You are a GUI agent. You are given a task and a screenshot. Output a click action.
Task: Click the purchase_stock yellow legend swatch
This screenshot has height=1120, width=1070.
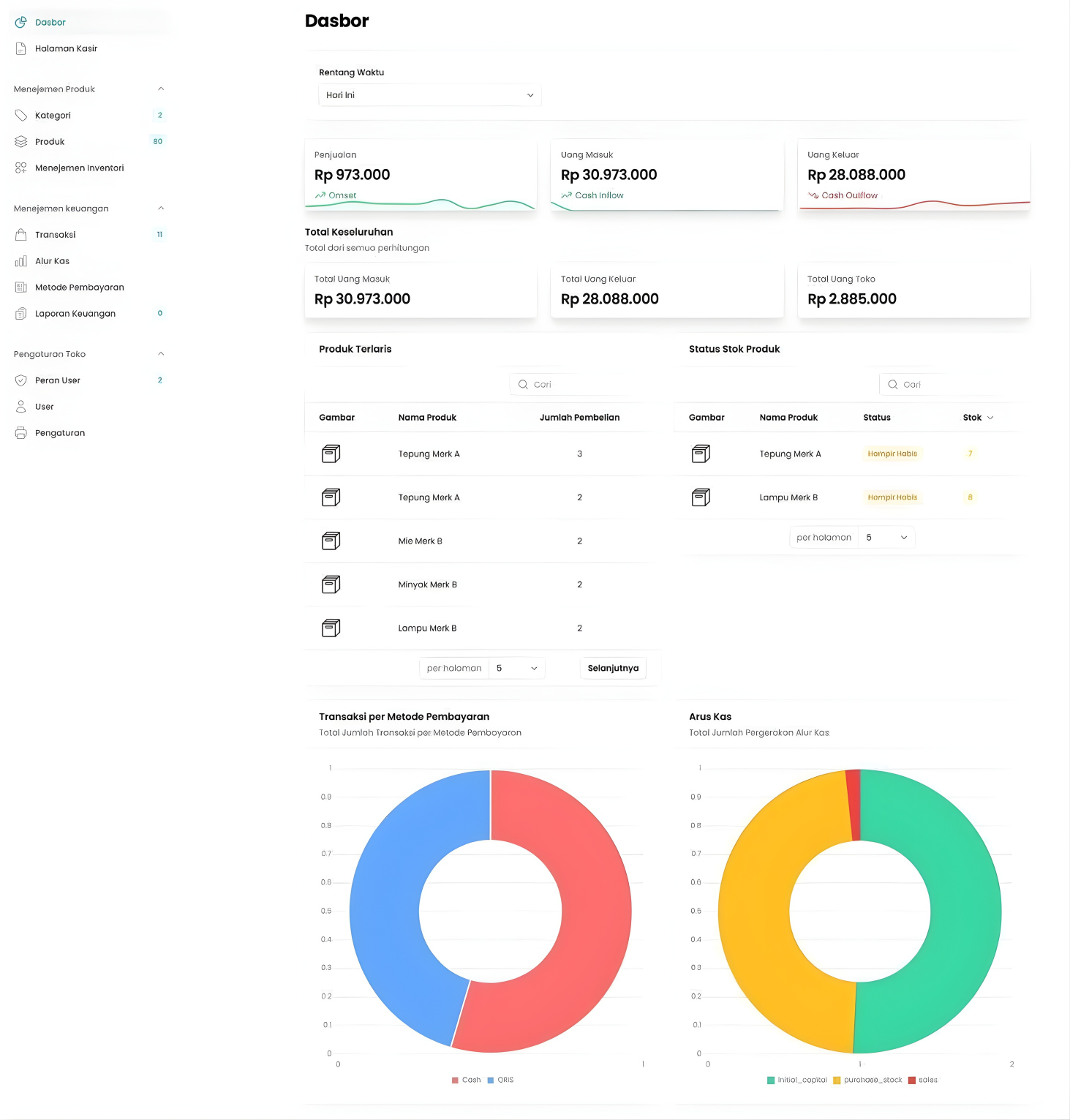[837, 1080]
